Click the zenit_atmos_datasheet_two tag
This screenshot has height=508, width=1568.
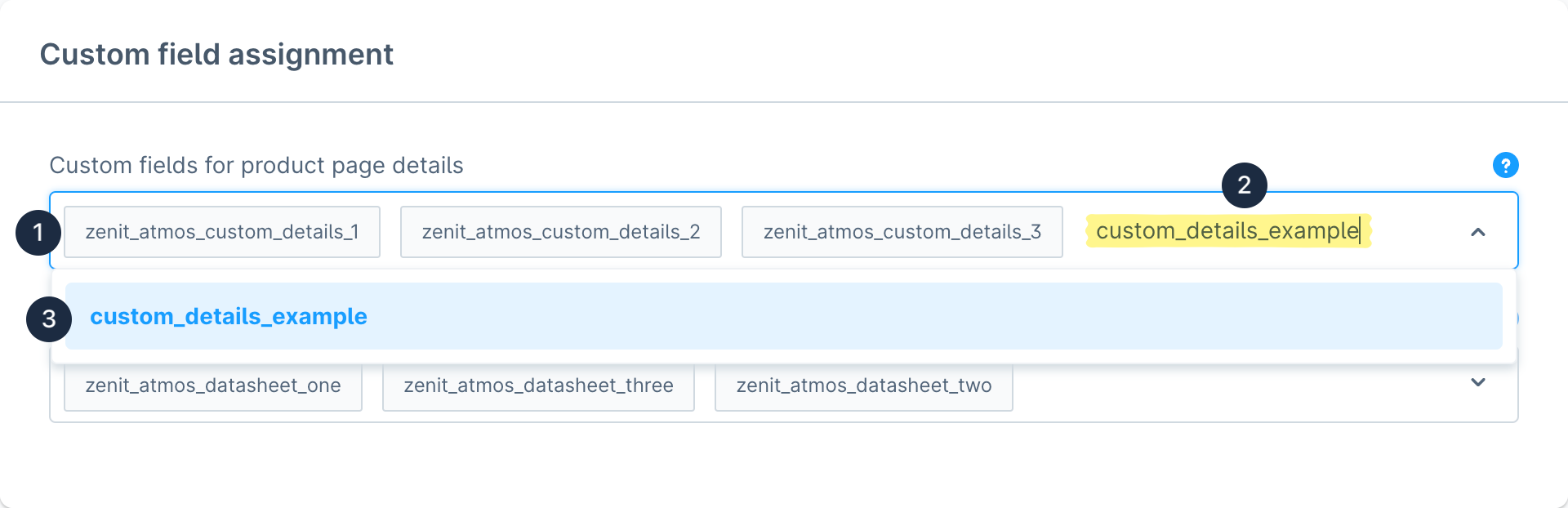click(x=863, y=386)
